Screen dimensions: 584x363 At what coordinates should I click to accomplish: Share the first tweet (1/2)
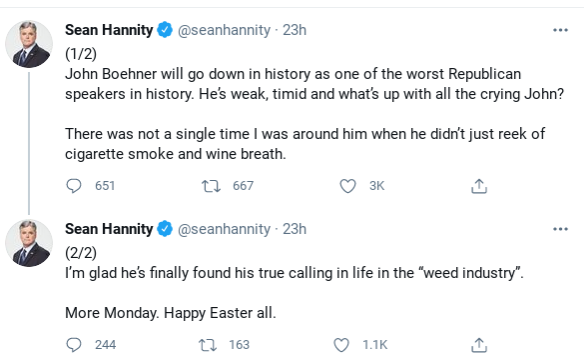(479, 186)
